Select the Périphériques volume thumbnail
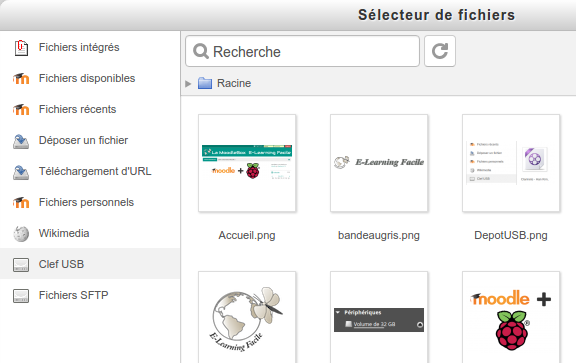This screenshot has height=363, width=576. [379, 317]
